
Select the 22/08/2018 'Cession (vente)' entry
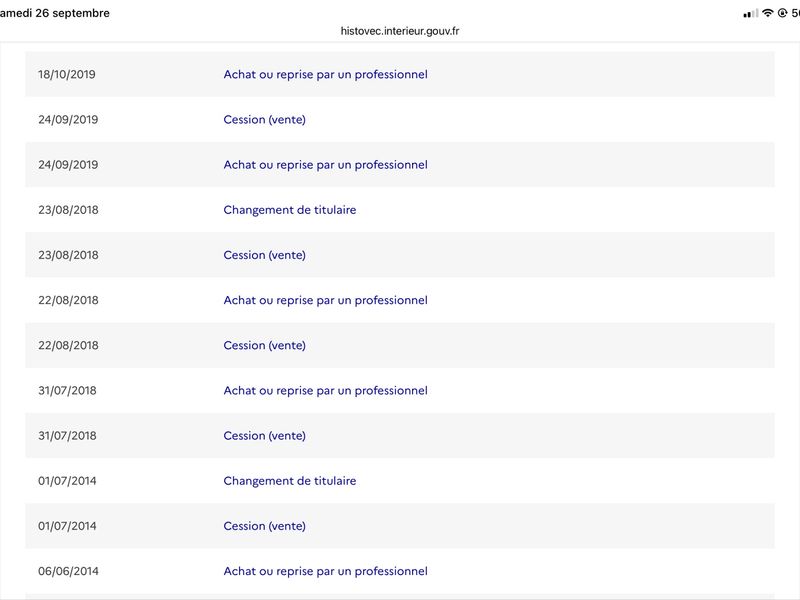(400, 345)
